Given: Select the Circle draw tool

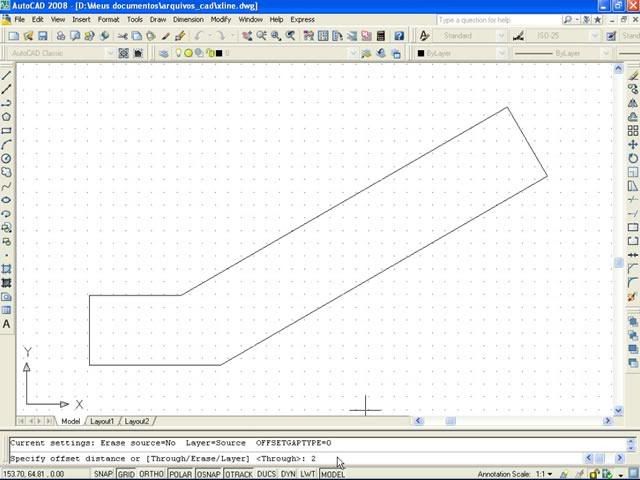Looking at the screenshot, I should click(x=6, y=158).
